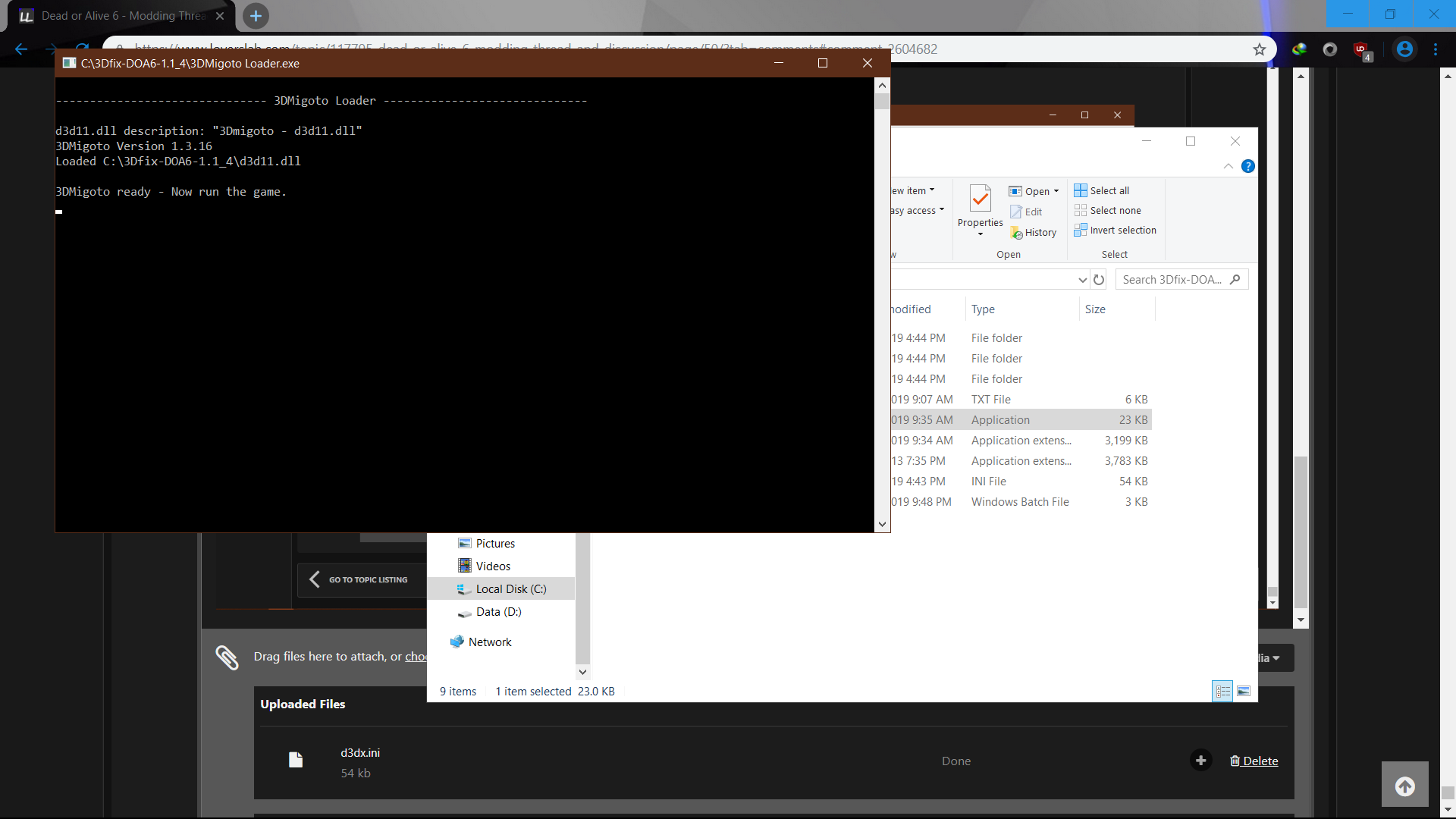Bookmark this page with the star icon
The height and width of the screenshot is (819, 1456).
coord(1260,49)
